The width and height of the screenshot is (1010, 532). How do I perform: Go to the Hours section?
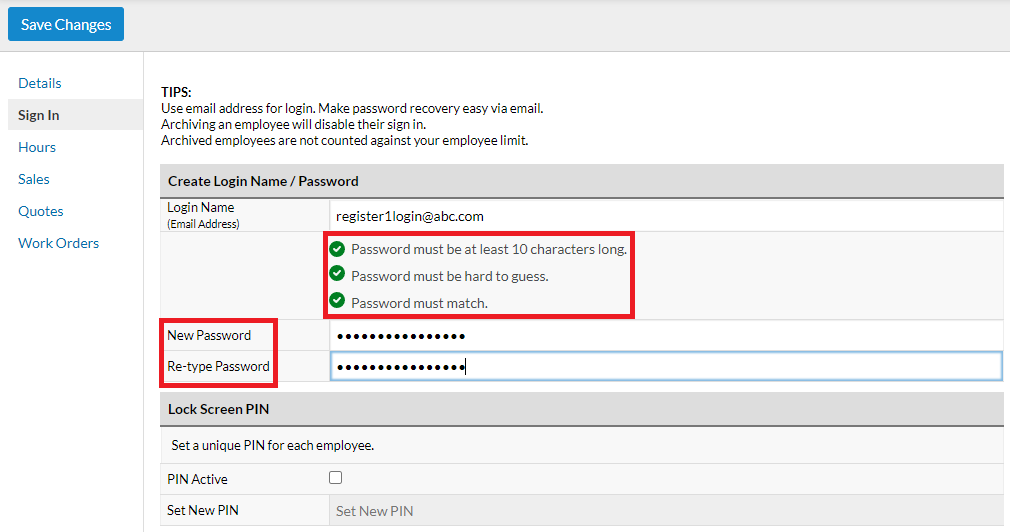click(37, 147)
